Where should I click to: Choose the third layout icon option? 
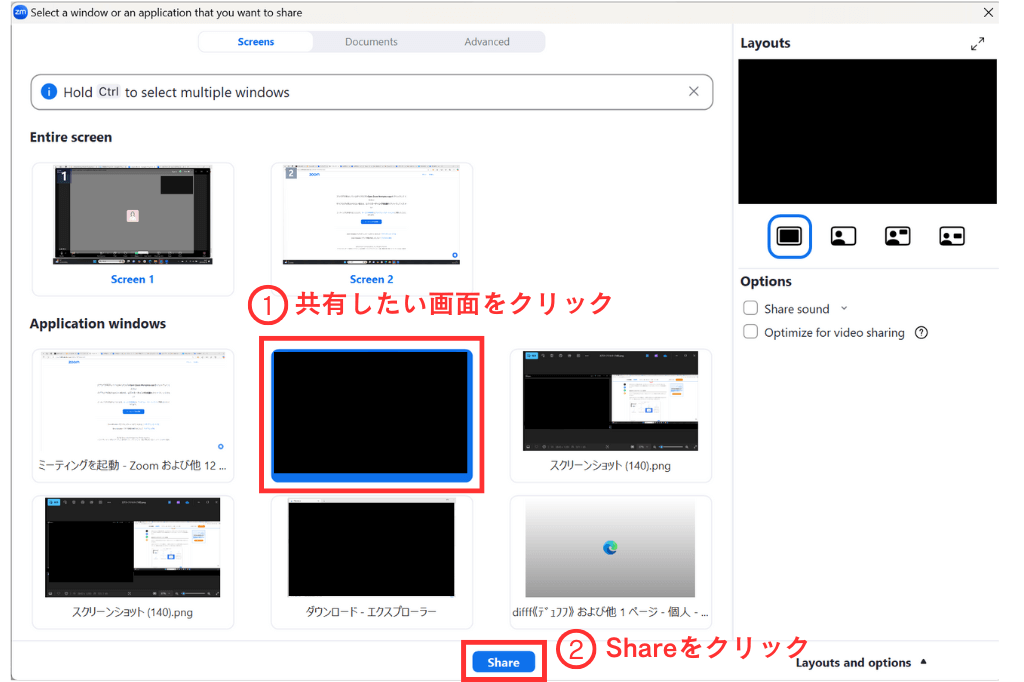(897, 236)
